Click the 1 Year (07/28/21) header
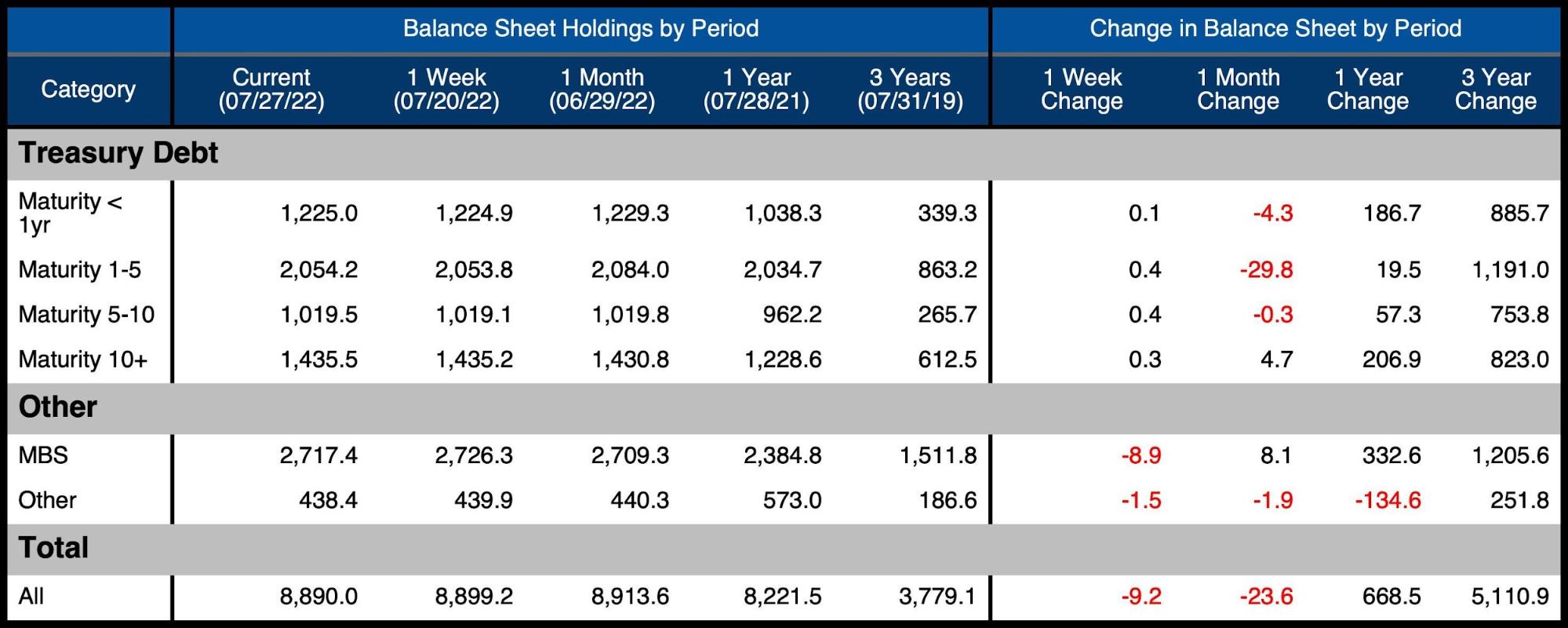 tap(756, 89)
